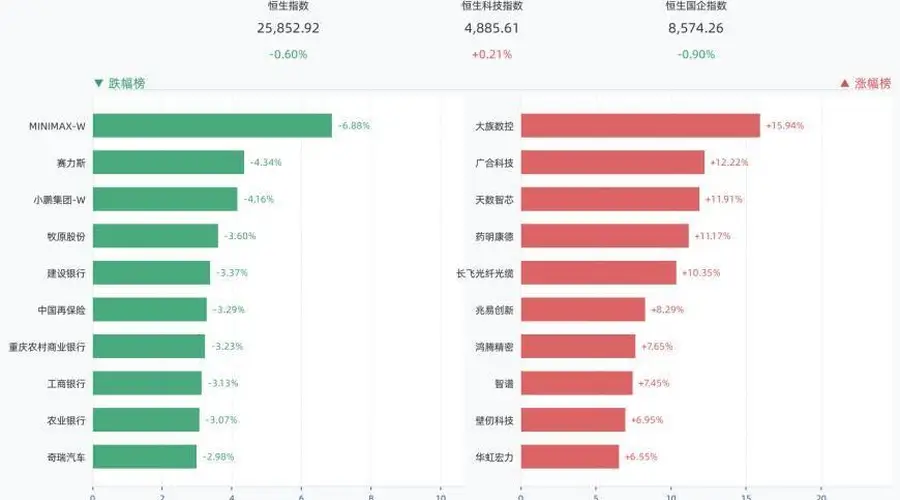
Task: Open the 涨幅榜 heading label
Action: (x=873, y=83)
